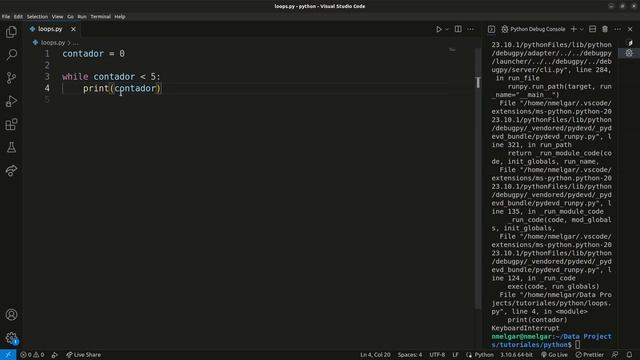This screenshot has width=640, height=360.
Task: Open the Run and Debug view icon
Action: pos(11,101)
